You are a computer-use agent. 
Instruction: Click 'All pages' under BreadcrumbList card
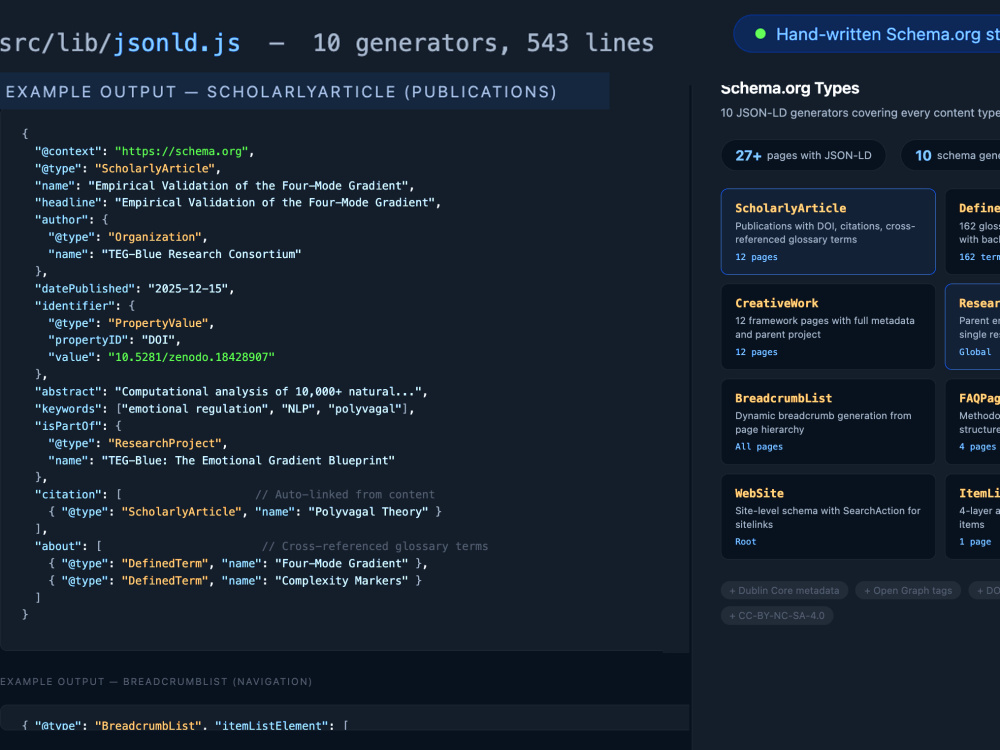(759, 446)
